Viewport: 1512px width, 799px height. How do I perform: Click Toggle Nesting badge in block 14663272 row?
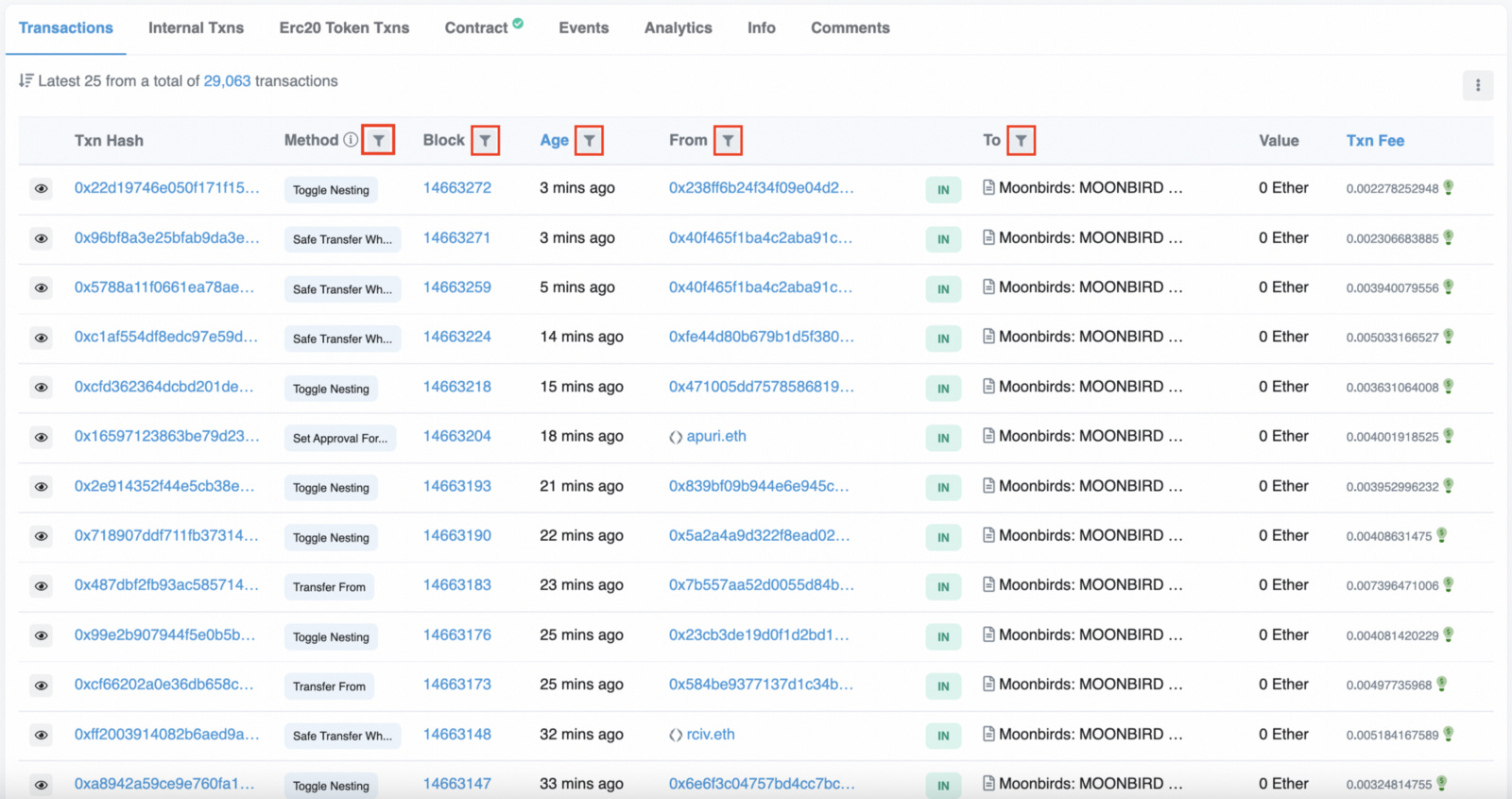(331, 190)
